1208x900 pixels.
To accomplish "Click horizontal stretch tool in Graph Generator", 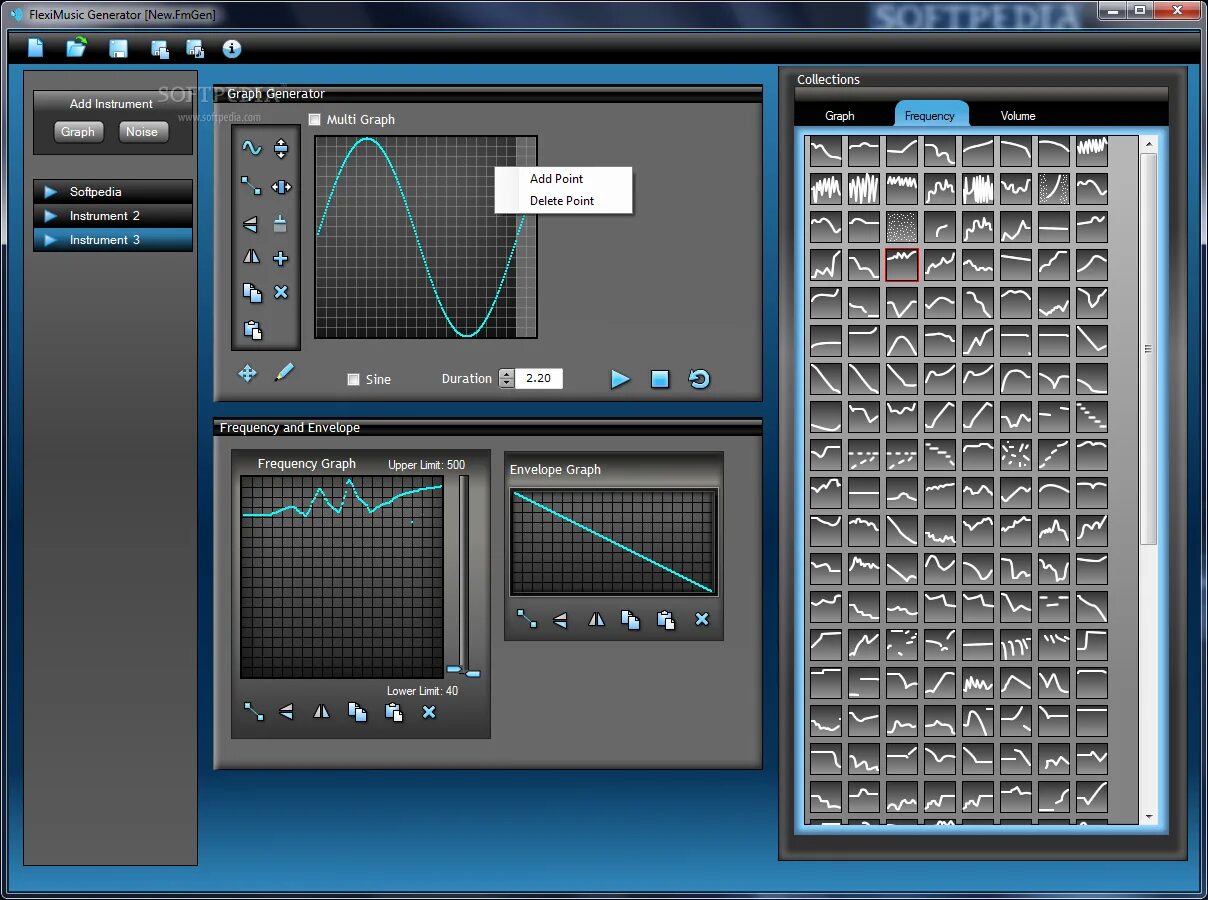I will (x=281, y=186).
